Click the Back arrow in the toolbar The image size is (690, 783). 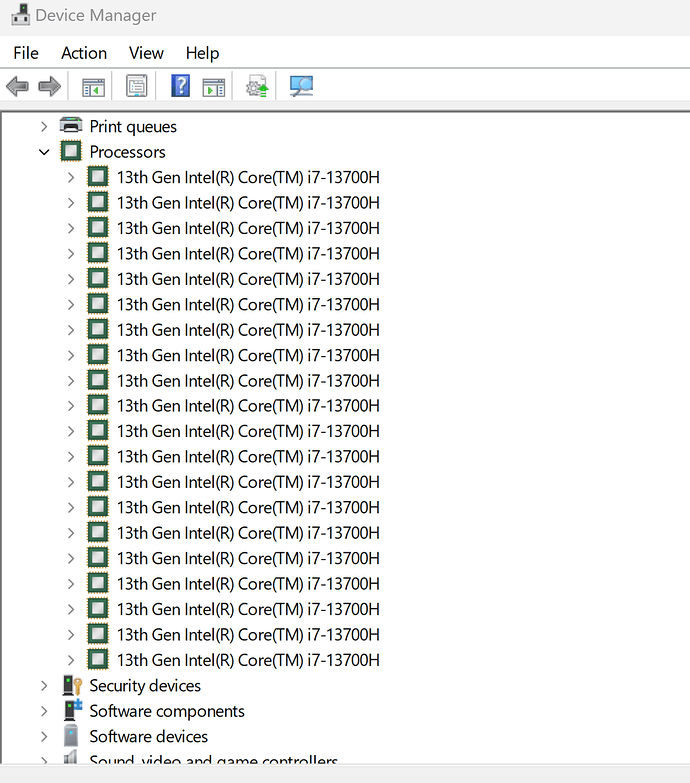click(17, 87)
